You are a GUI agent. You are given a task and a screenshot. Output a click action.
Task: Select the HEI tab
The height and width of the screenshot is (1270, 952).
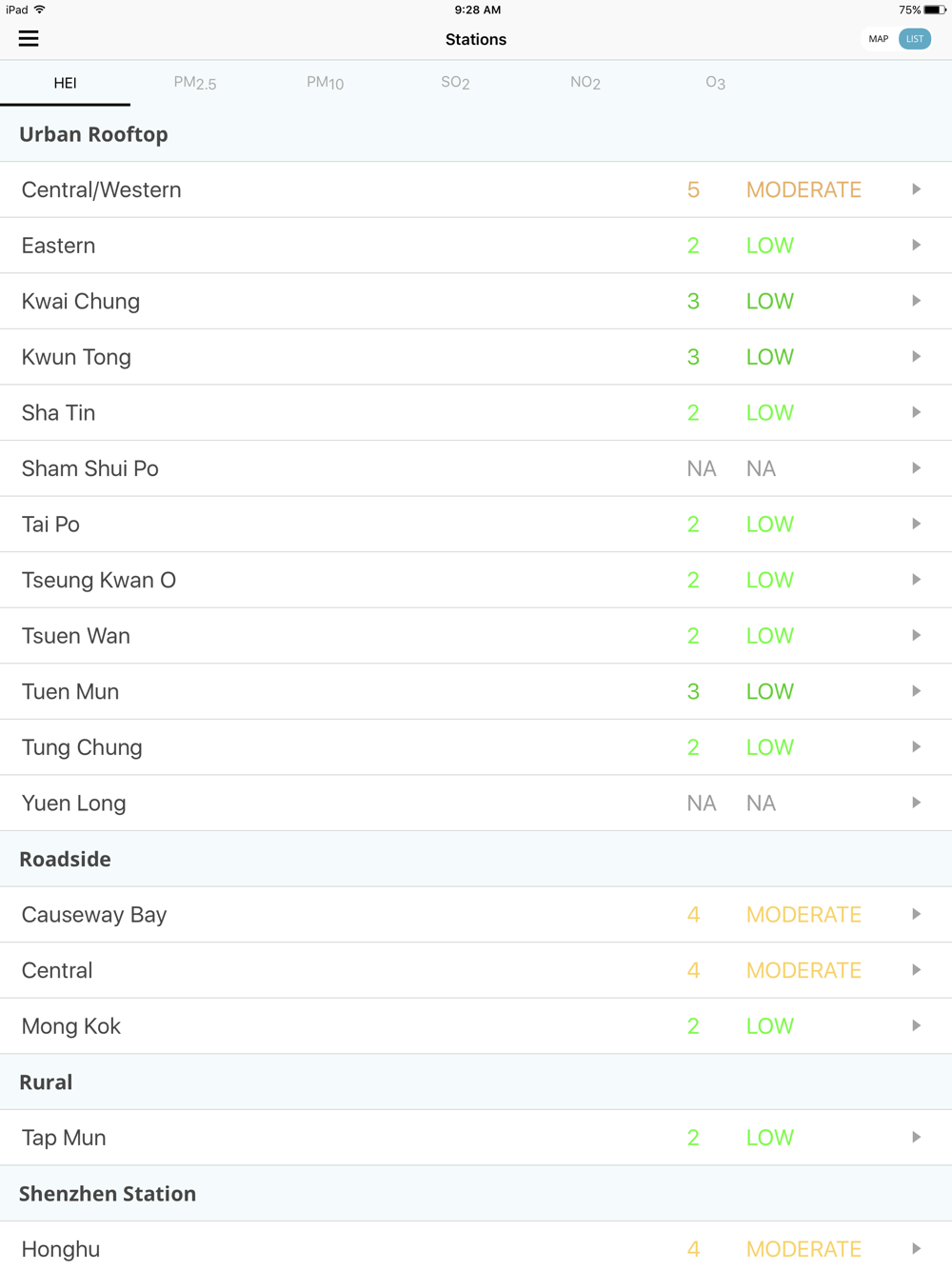pos(65,83)
